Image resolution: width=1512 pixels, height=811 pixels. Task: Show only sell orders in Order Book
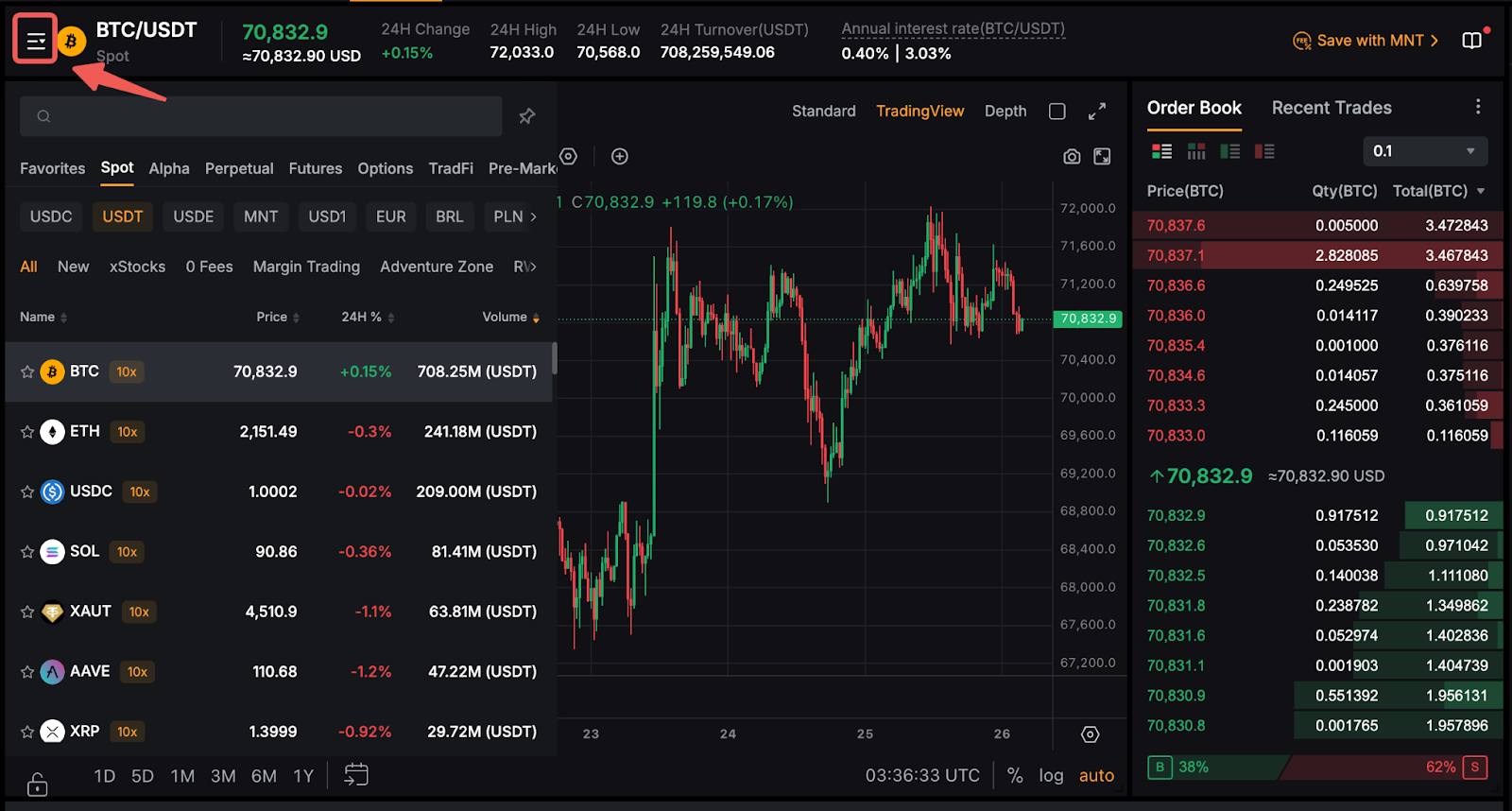[x=1264, y=151]
